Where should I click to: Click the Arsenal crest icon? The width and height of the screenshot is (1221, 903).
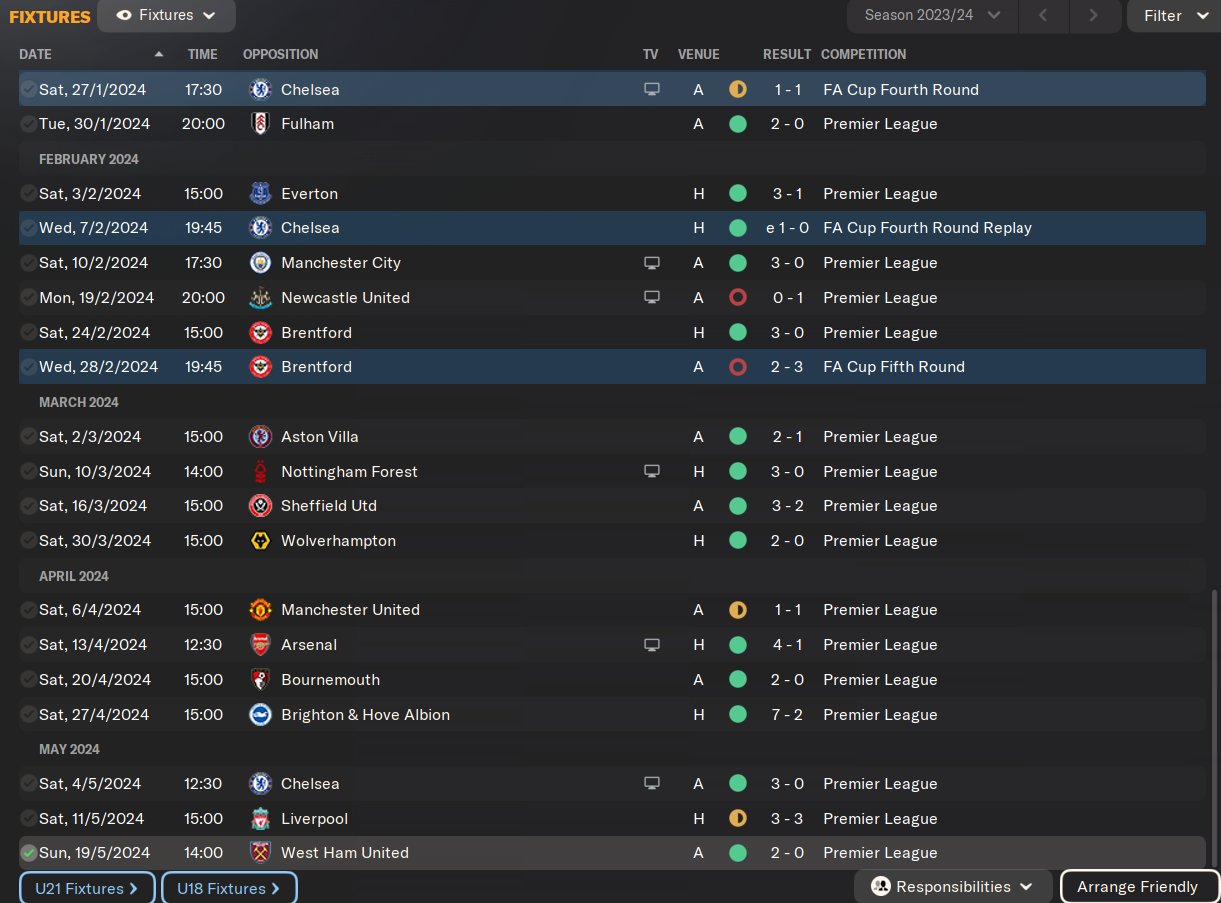[x=260, y=645]
